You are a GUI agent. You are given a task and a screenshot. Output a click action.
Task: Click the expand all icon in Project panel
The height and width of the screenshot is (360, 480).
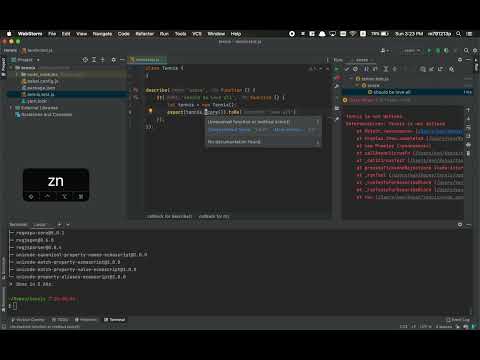[94, 60]
